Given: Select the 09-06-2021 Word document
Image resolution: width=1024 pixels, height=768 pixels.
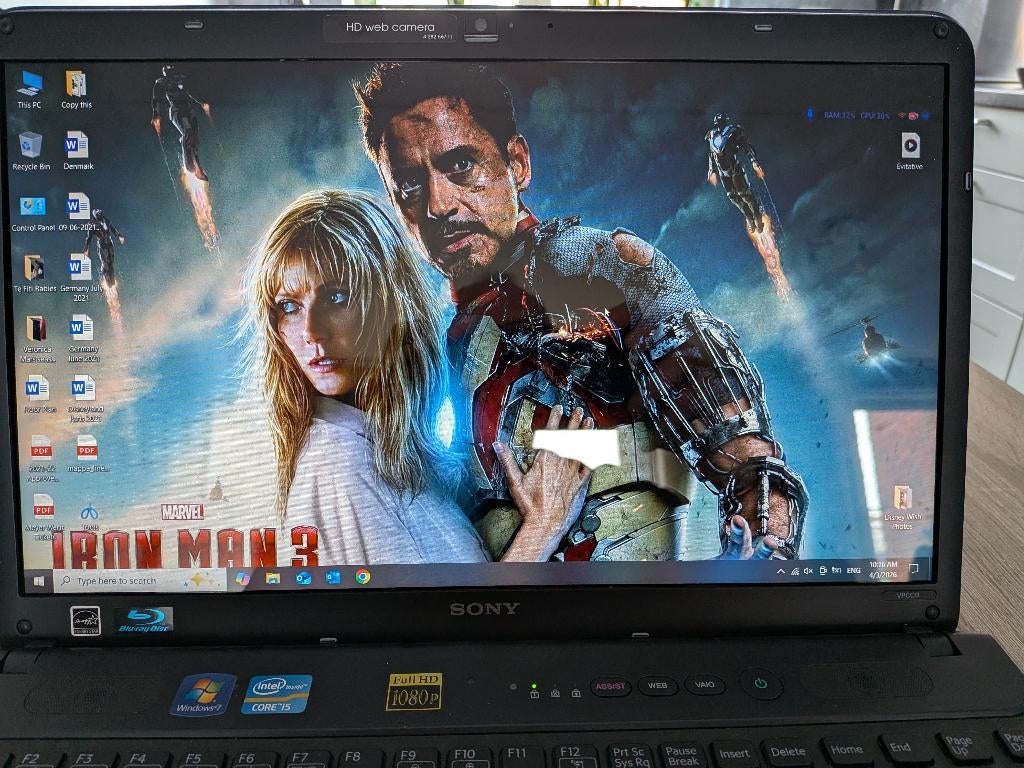Looking at the screenshot, I should tap(78, 212).
